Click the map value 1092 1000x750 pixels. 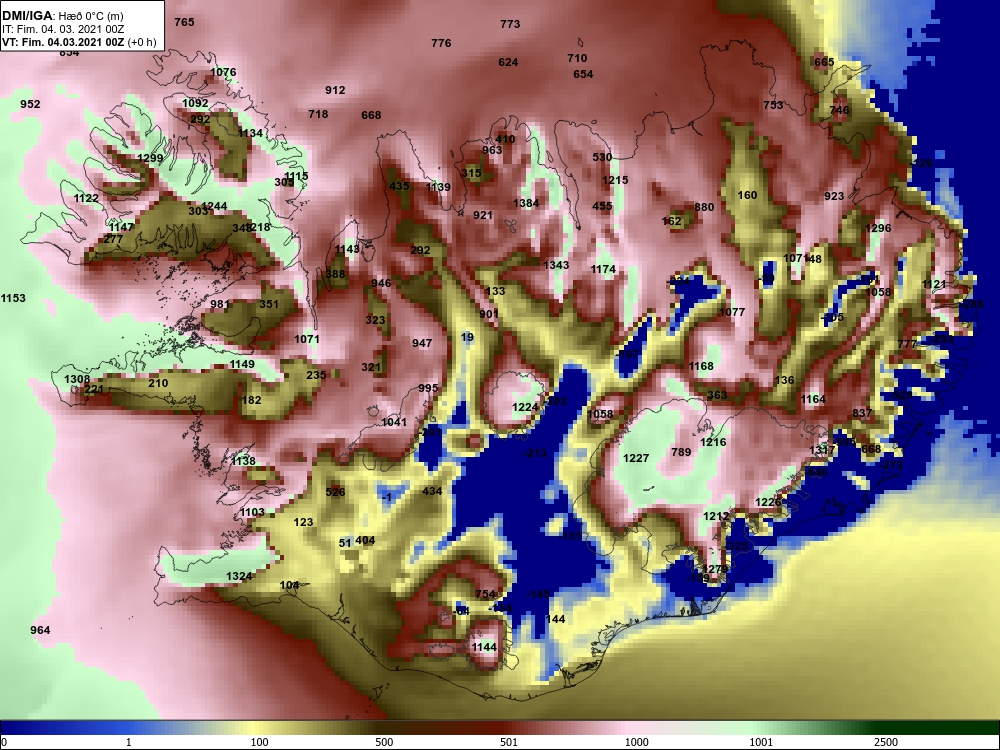click(195, 103)
